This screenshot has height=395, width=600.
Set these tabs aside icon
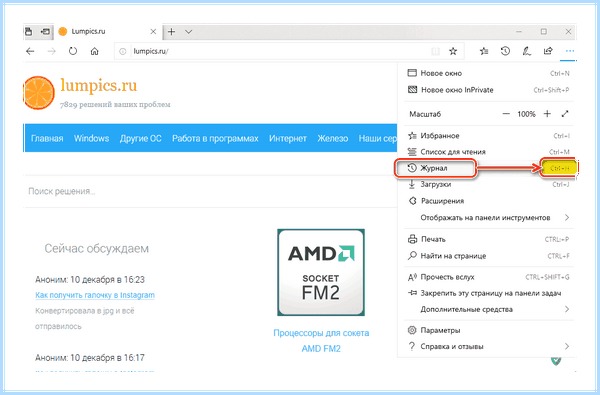click(45, 31)
